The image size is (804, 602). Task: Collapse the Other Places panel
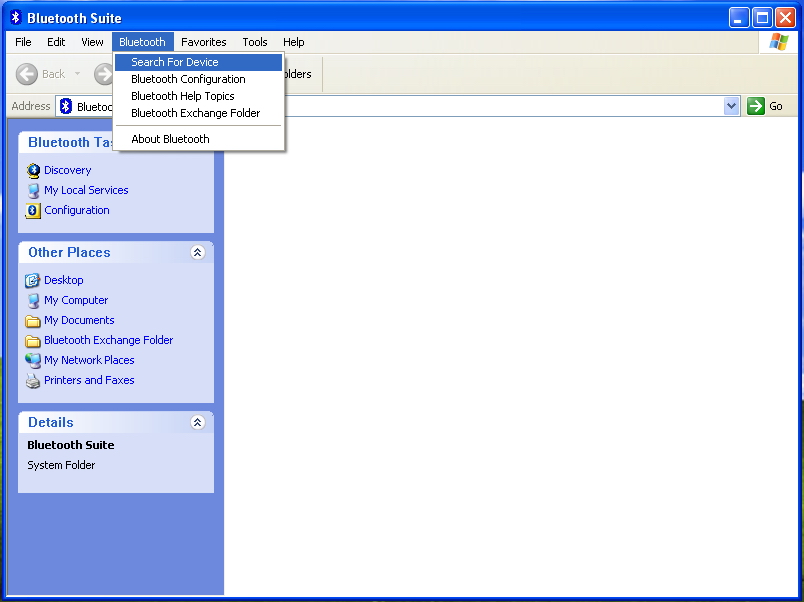(x=197, y=252)
